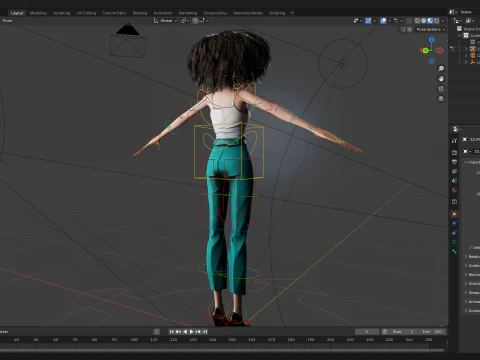Click the blue Z axis on navigation gizmo
480x360 pixels.
click(x=432, y=40)
